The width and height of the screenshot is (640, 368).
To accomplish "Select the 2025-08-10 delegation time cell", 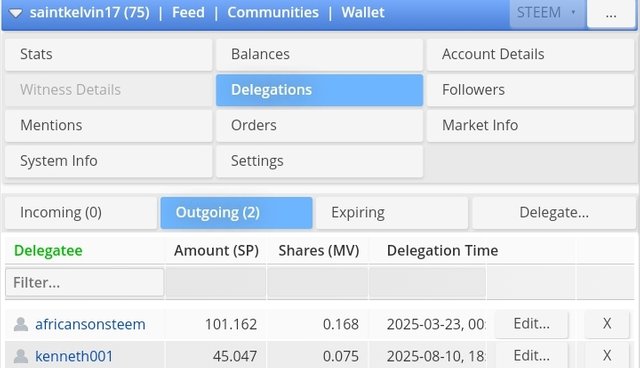I will [436, 356].
